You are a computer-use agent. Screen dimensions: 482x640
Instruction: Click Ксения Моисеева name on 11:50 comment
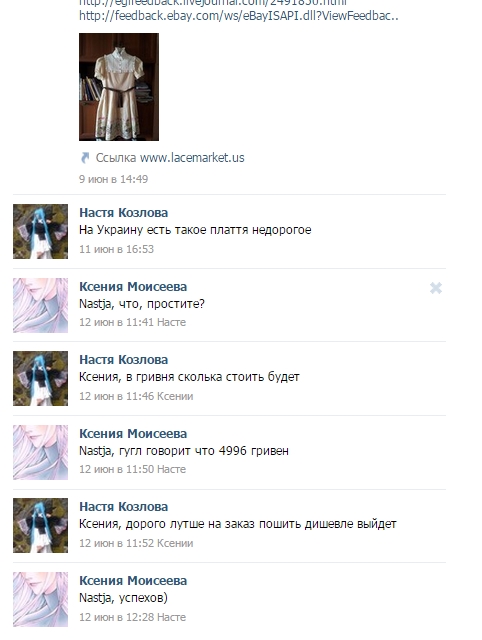(x=133, y=433)
